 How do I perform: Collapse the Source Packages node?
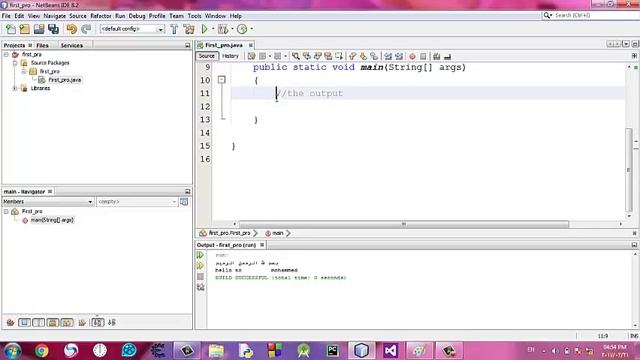coord(15,63)
